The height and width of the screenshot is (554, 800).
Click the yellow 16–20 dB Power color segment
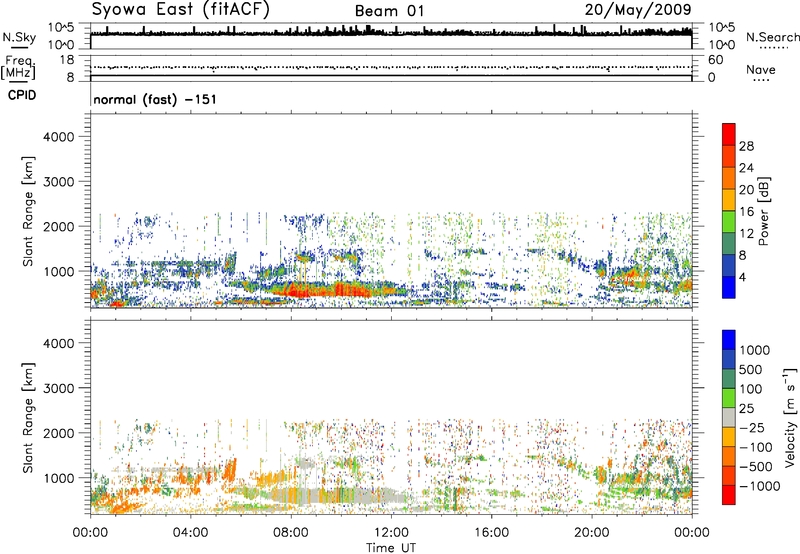point(729,199)
